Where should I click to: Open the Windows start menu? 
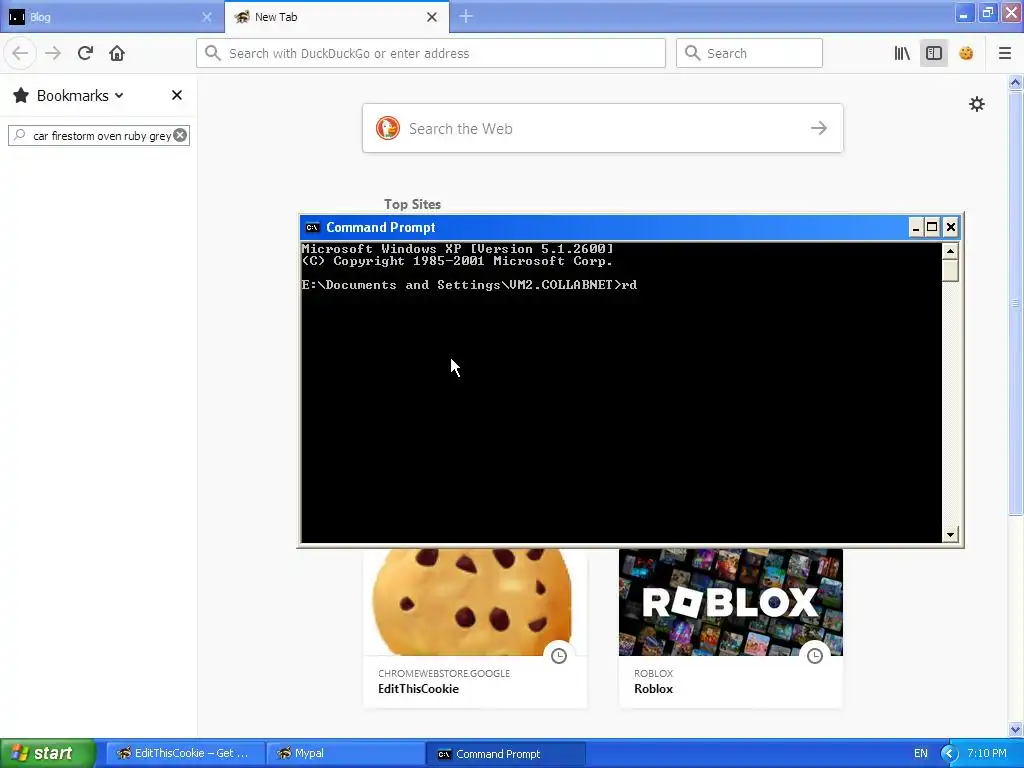coord(47,753)
